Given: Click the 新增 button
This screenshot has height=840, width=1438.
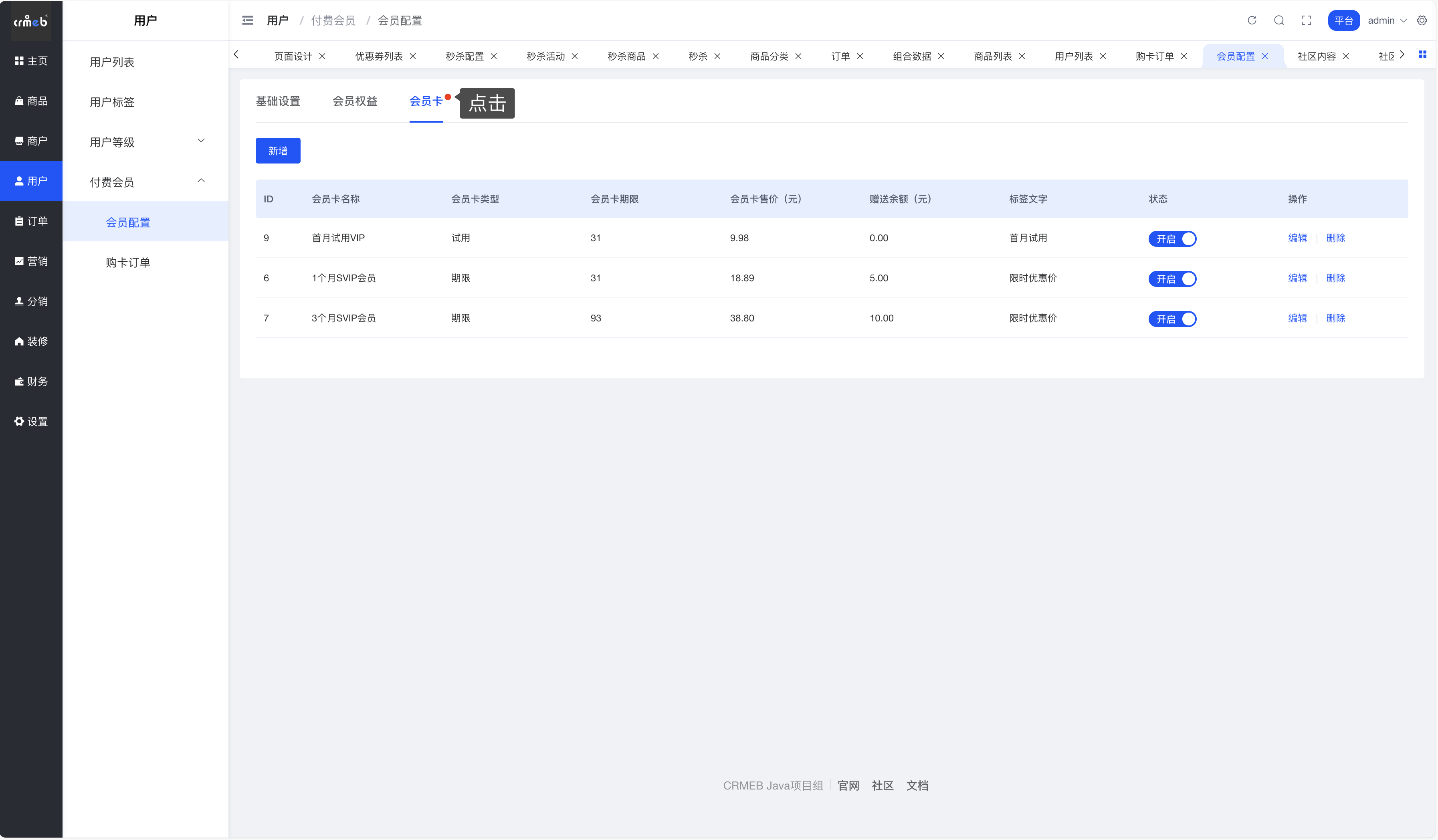Looking at the screenshot, I should 278,151.
